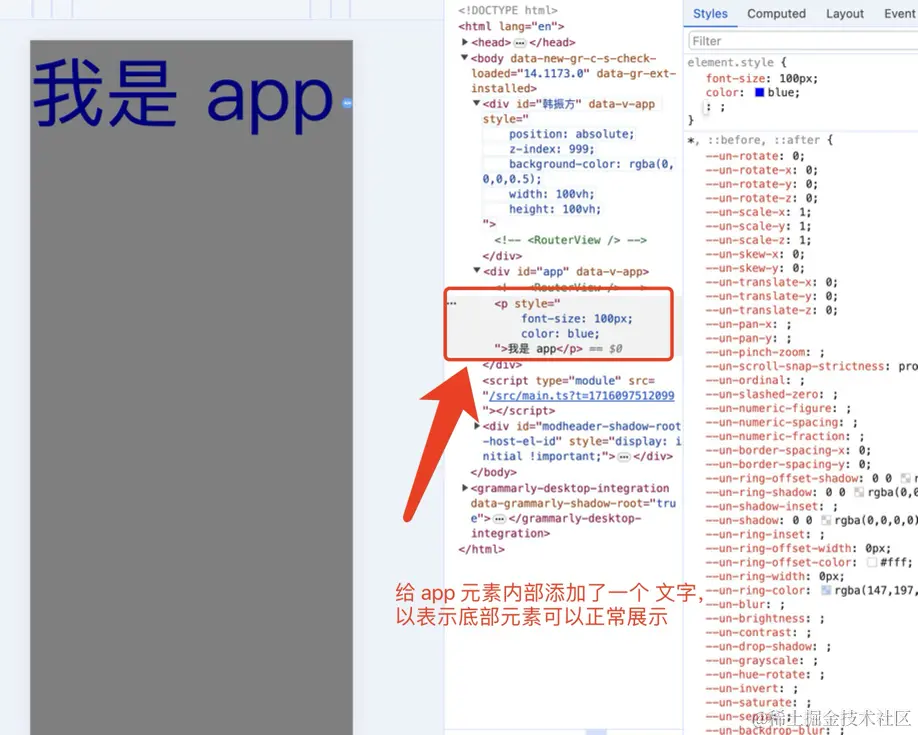918x735 pixels.
Task: Collapse the body element node
Action: [464, 58]
